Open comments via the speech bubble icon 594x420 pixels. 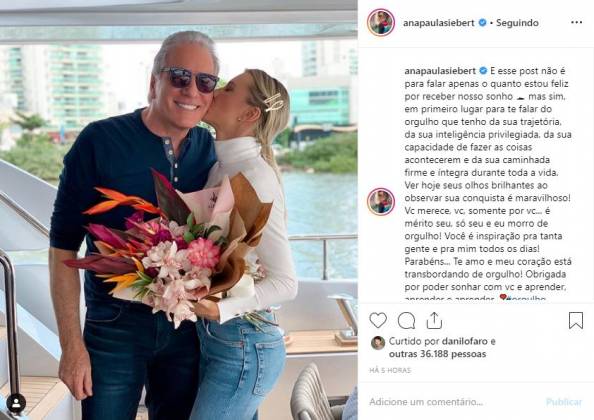pyautogui.click(x=406, y=321)
